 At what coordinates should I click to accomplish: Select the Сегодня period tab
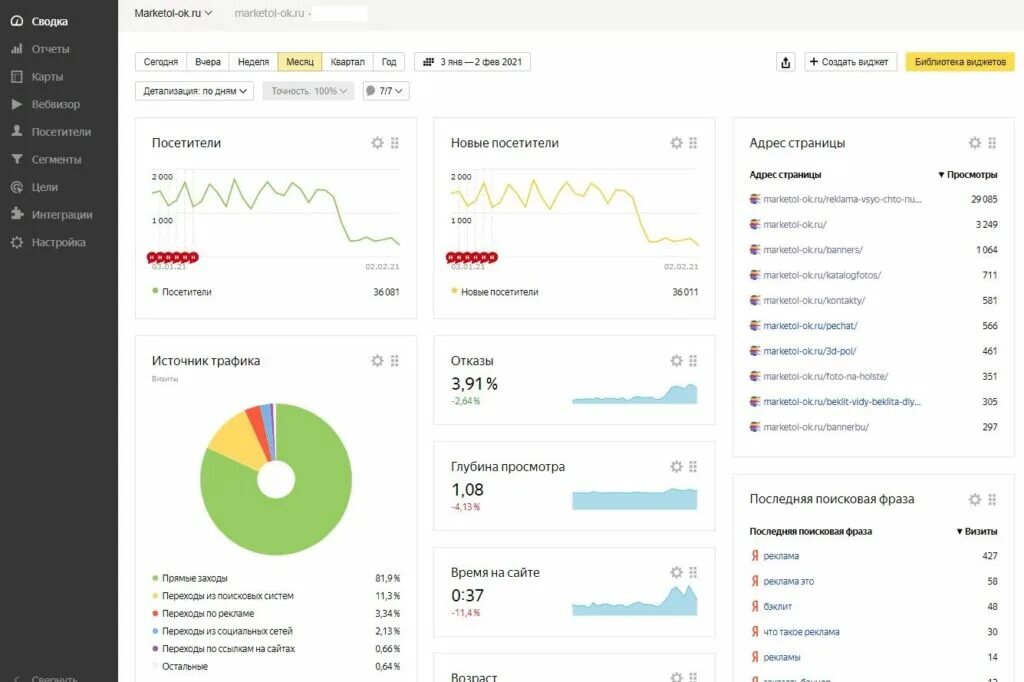(x=161, y=62)
